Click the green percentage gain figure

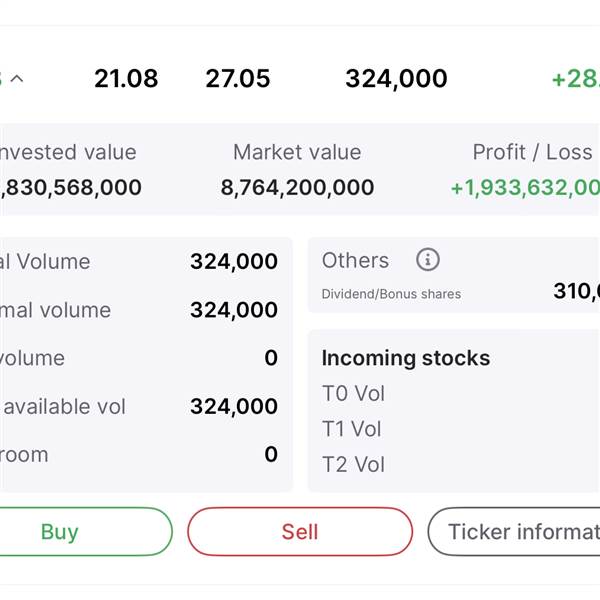pyautogui.click(x=575, y=79)
